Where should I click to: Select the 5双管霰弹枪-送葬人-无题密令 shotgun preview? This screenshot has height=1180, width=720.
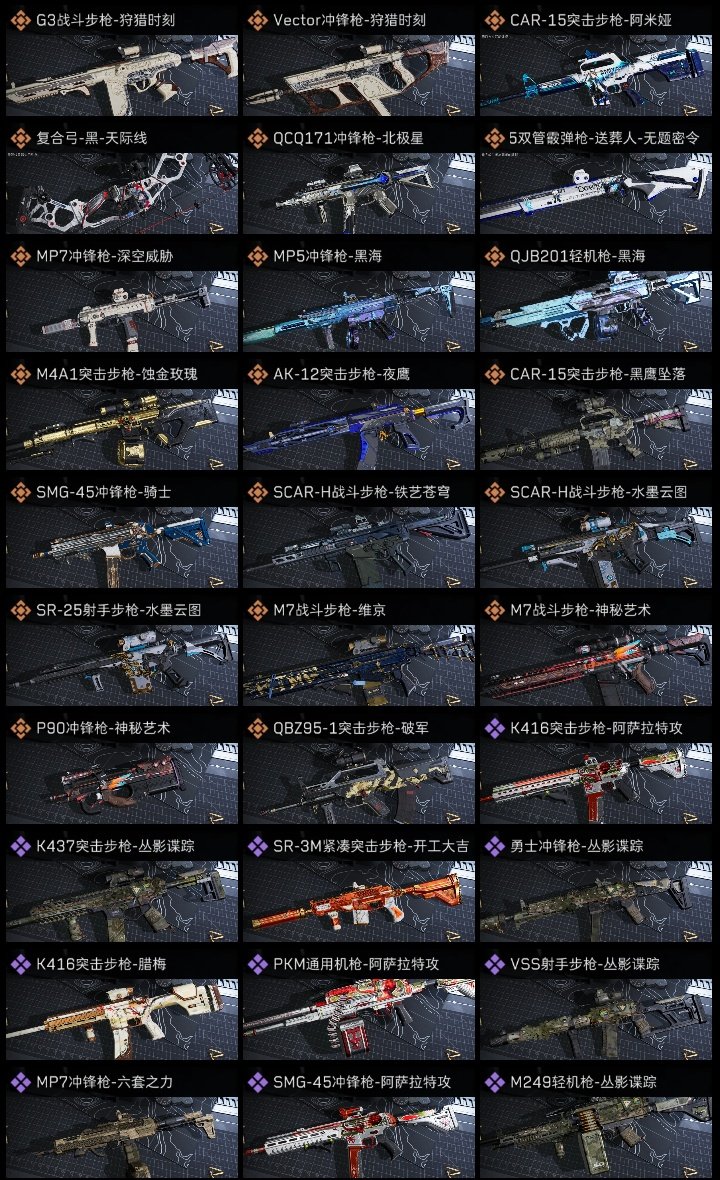[596, 193]
